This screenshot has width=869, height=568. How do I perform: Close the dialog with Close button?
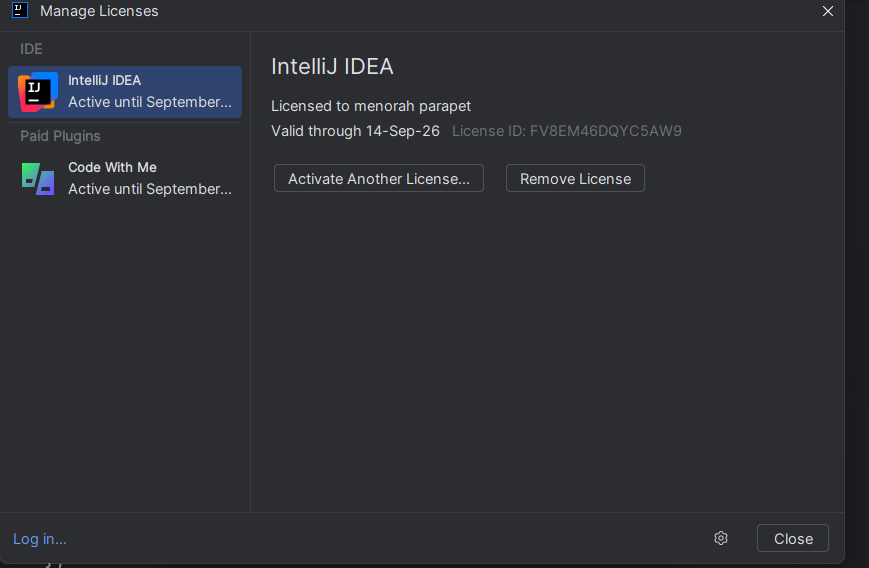[x=793, y=538]
